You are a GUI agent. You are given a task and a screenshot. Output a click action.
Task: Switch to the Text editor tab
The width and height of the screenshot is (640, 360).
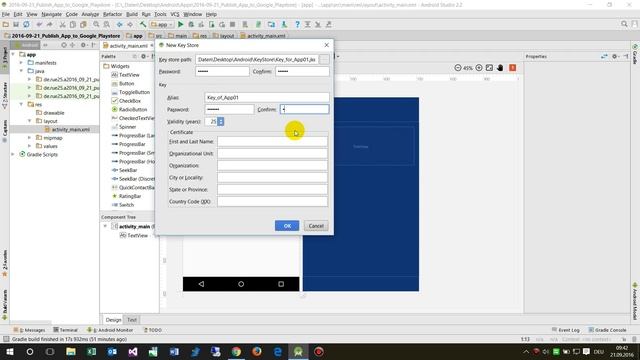click(x=132, y=320)
